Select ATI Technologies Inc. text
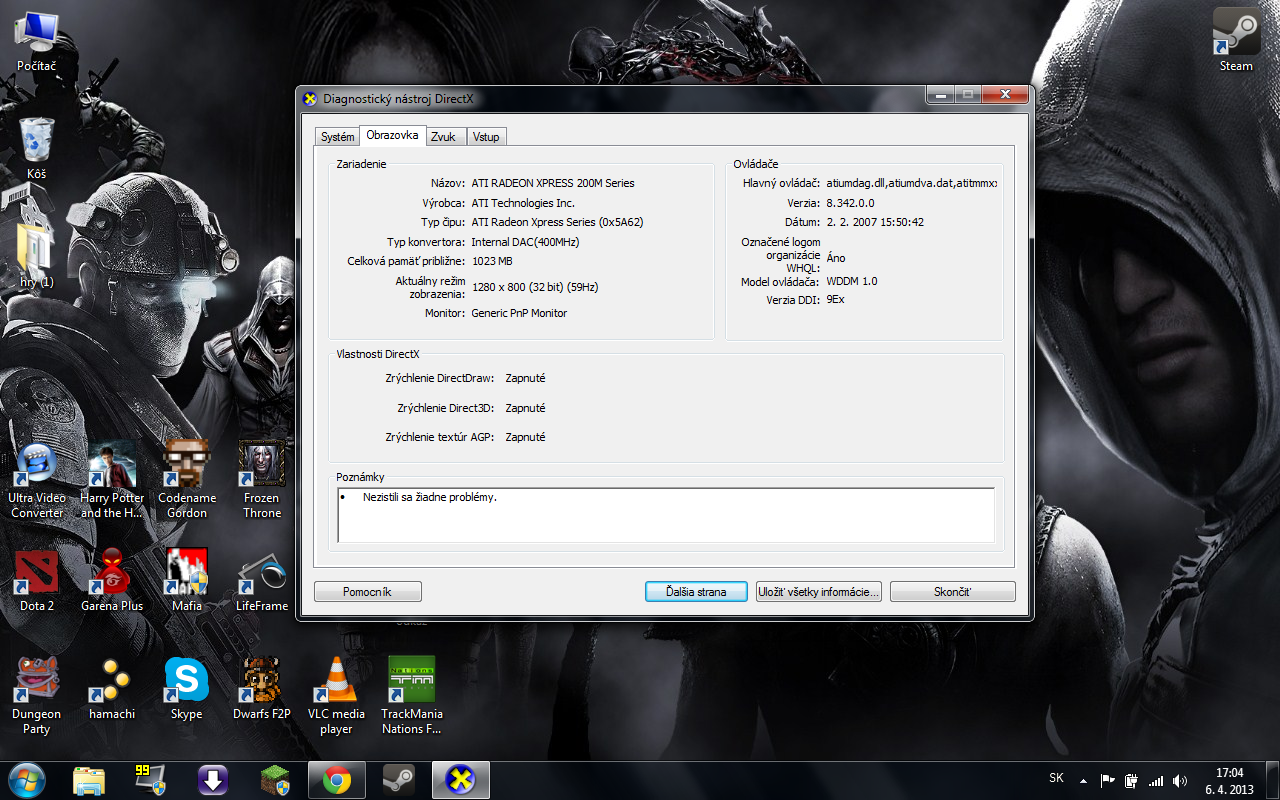 (x=523, y=203)
